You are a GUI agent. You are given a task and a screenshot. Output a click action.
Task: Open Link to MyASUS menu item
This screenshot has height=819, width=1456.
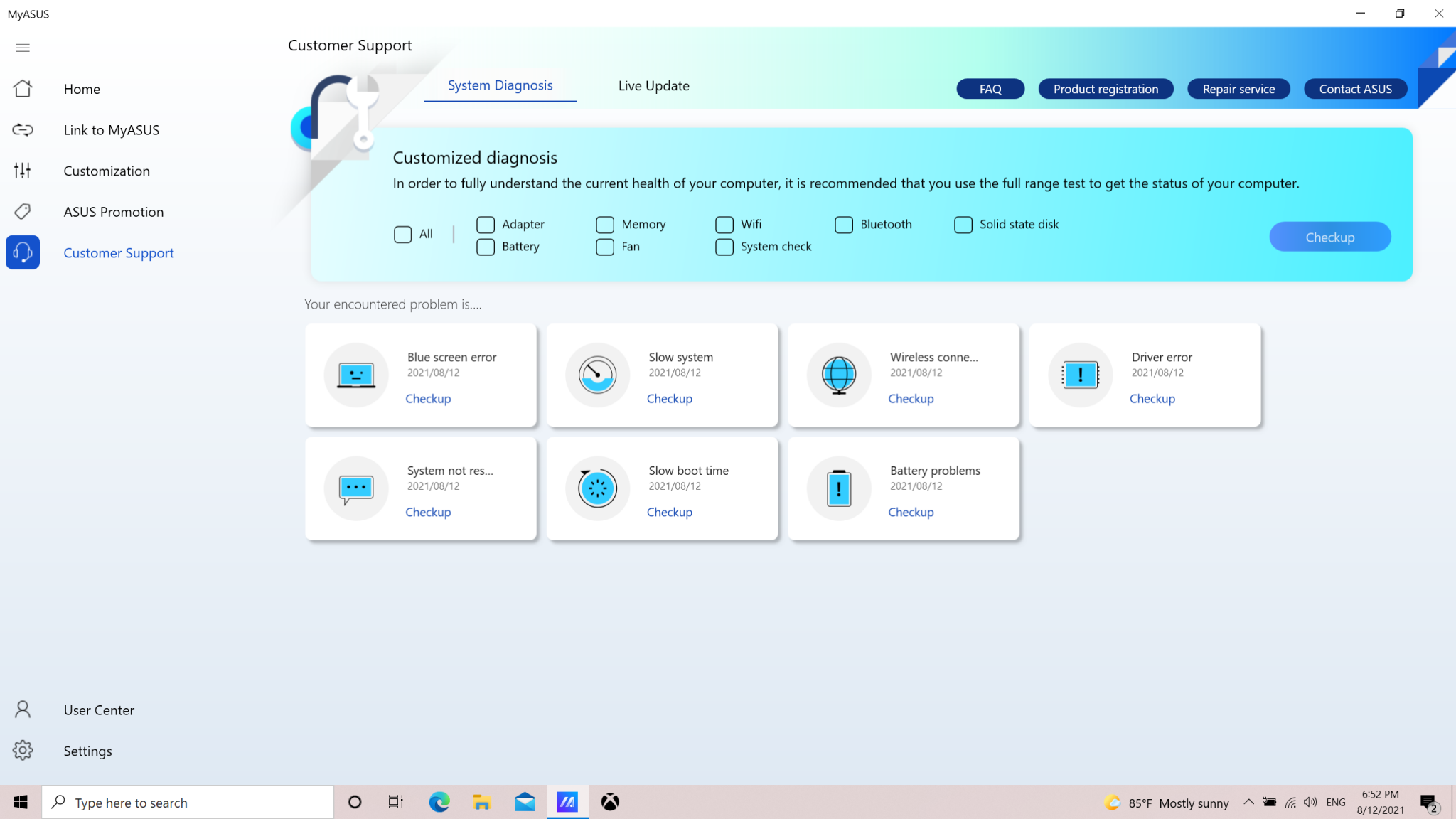(111, 130)
